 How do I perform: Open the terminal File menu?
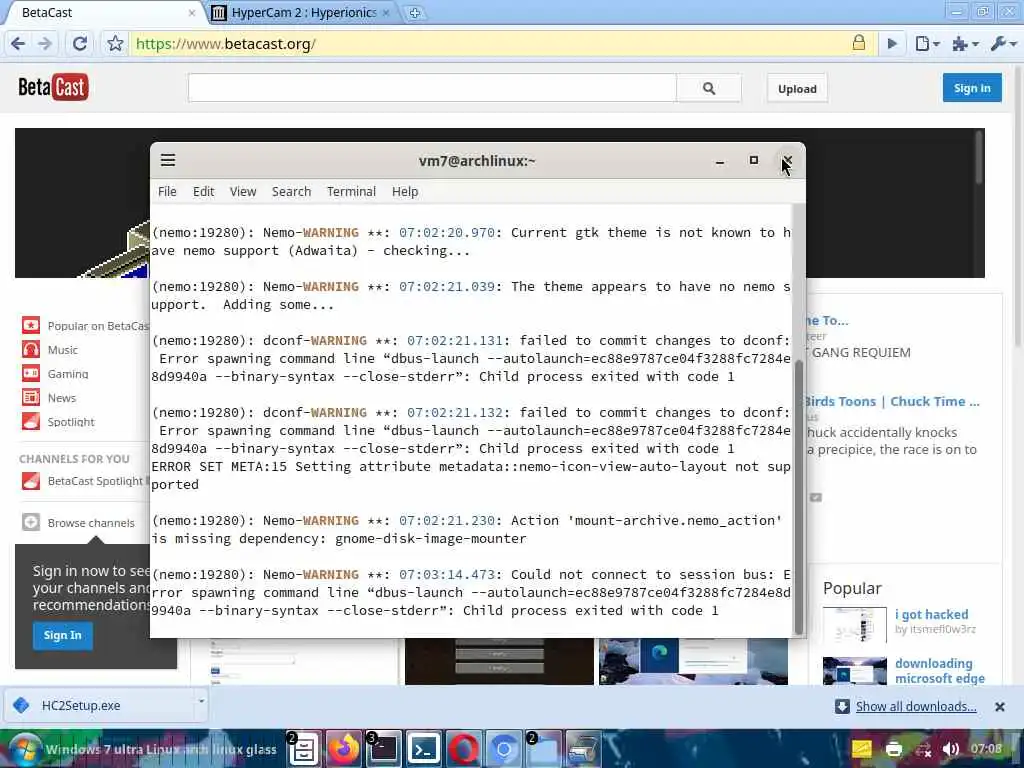167,191
